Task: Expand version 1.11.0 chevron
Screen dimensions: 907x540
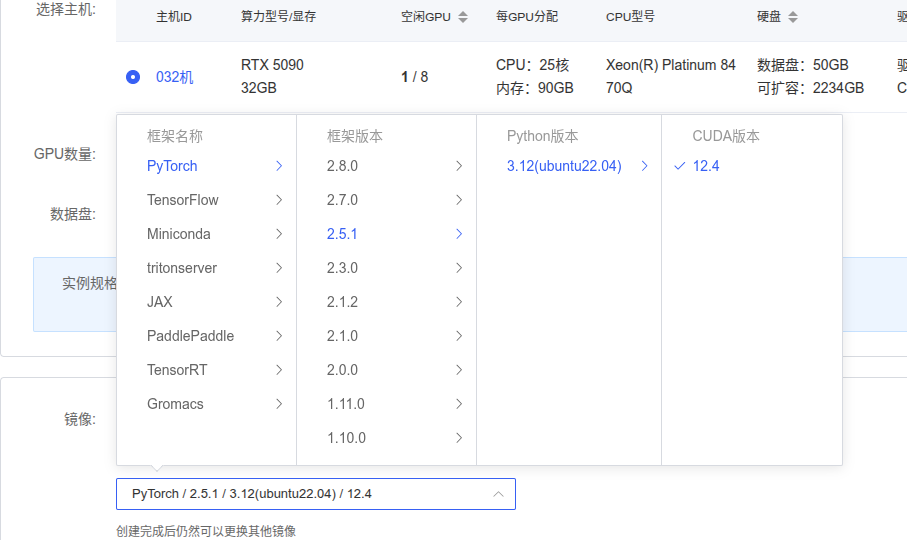Action: point(459,404)
